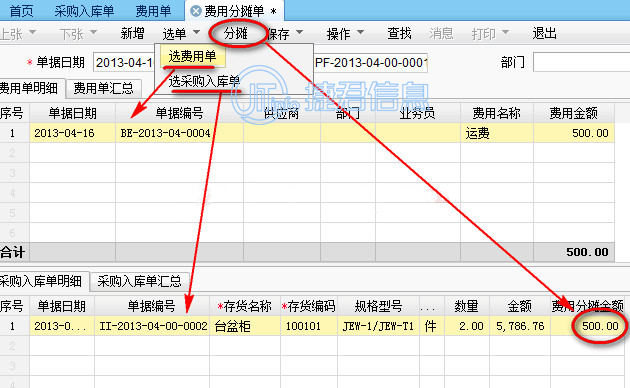Choose 选费用单 from the dropdown menu

point(192,57)
